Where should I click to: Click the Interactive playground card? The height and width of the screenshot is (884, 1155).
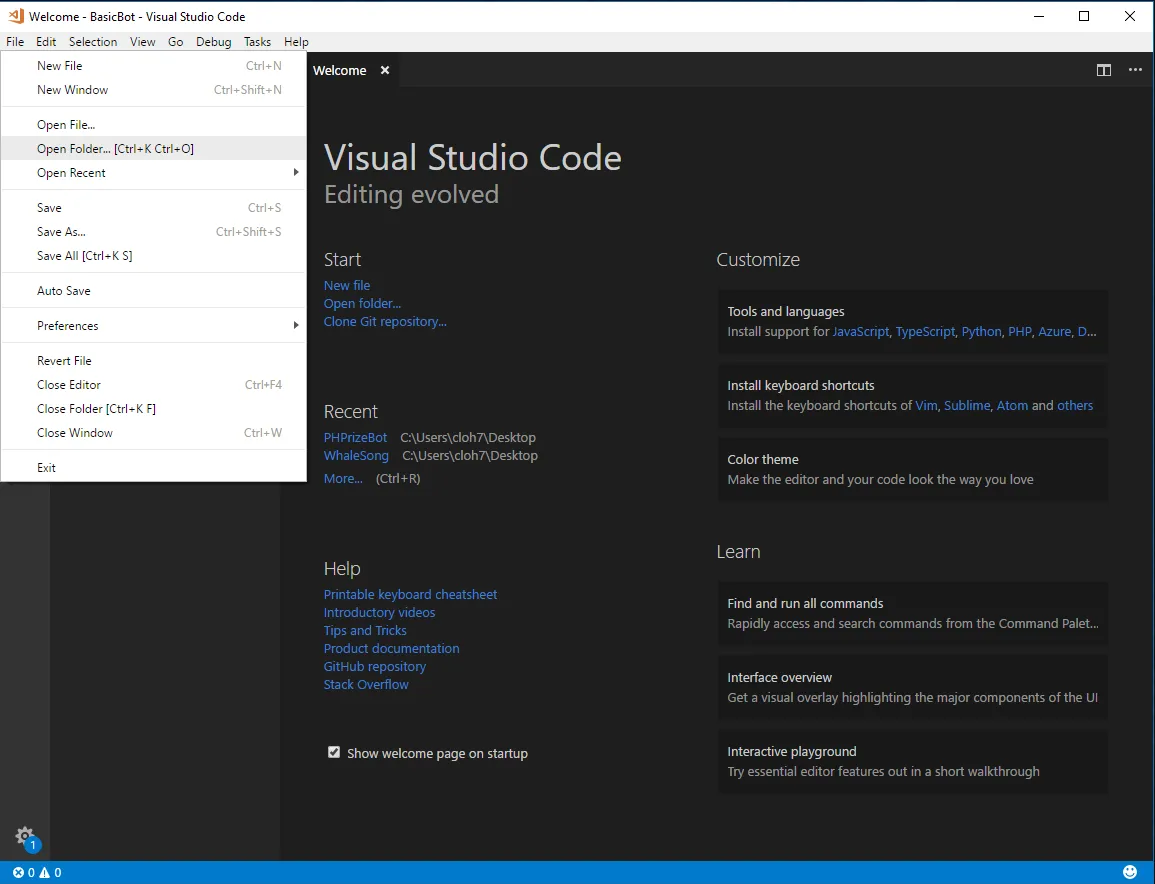coord(912,761)
